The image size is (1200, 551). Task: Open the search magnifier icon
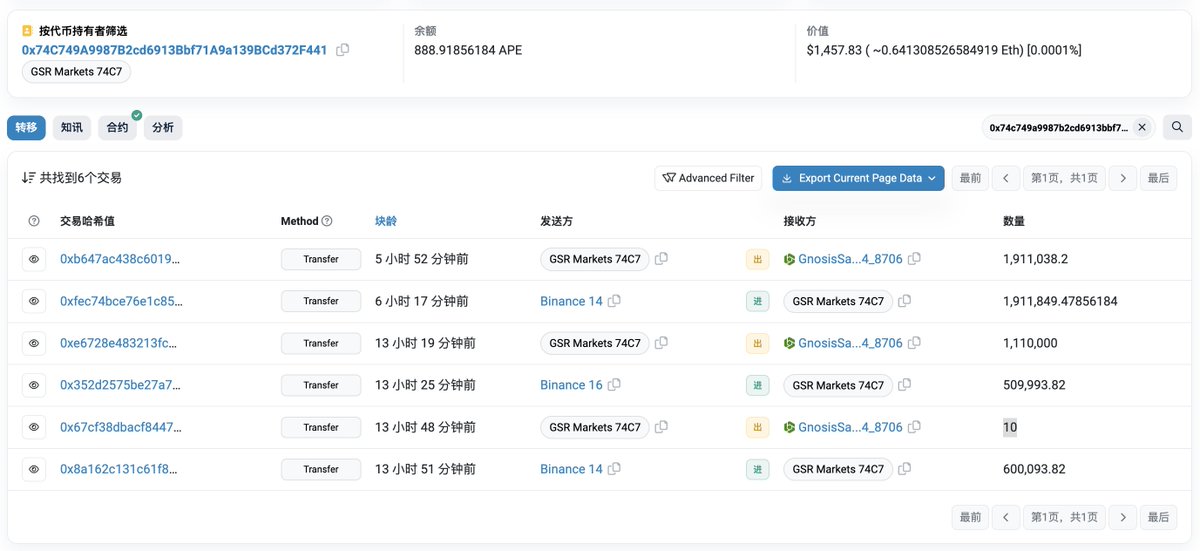click(1177, 127)
